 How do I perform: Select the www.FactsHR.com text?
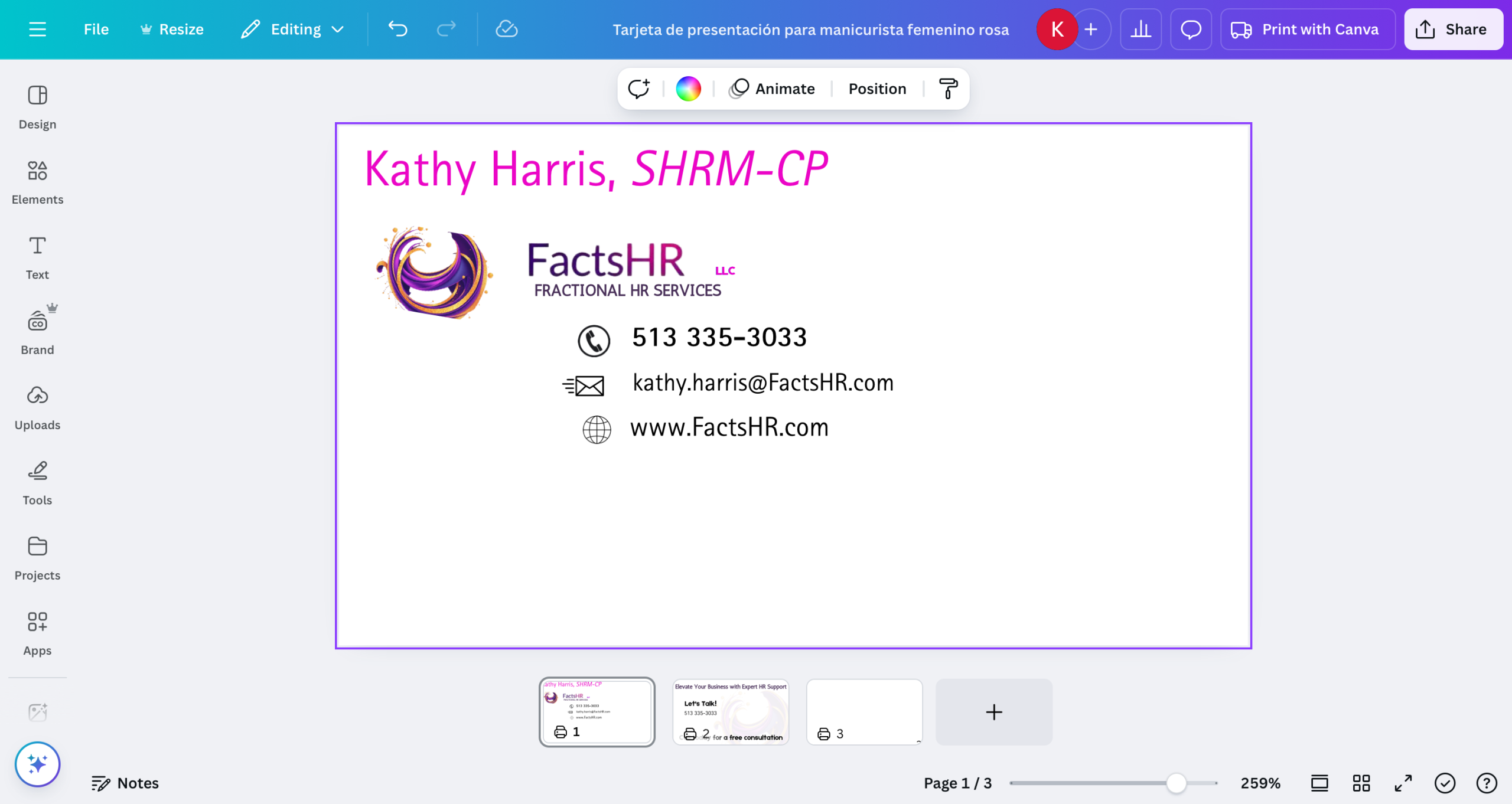coord(729,427)
